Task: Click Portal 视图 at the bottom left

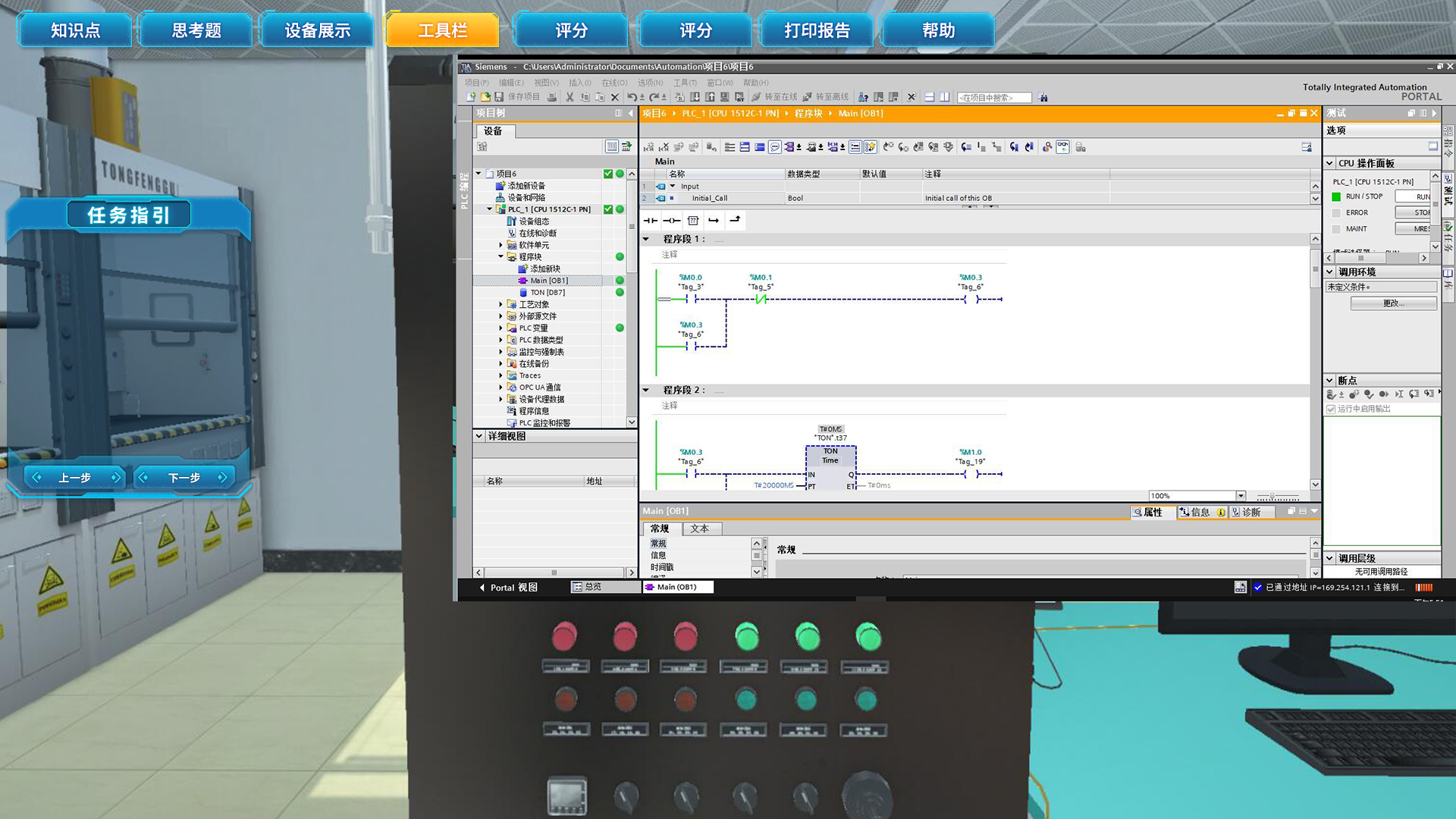Action: click(508, 588)
